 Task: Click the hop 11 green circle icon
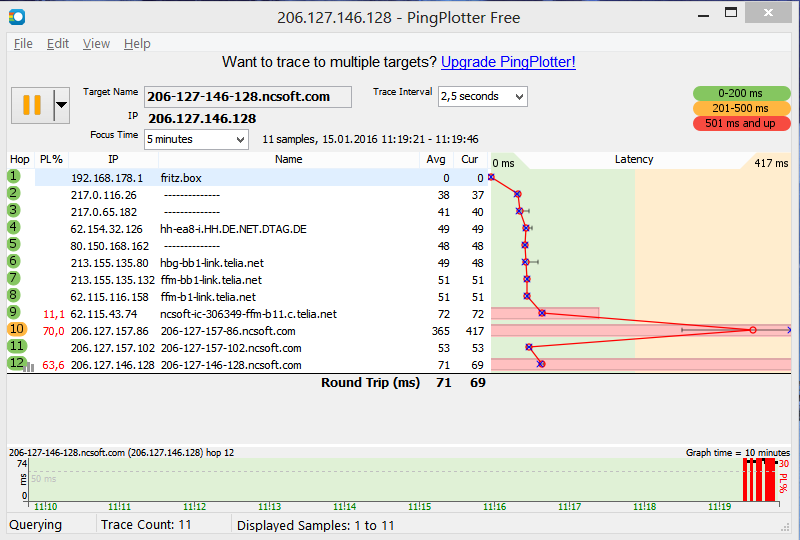pyautogui.click(x=16, y=347)
